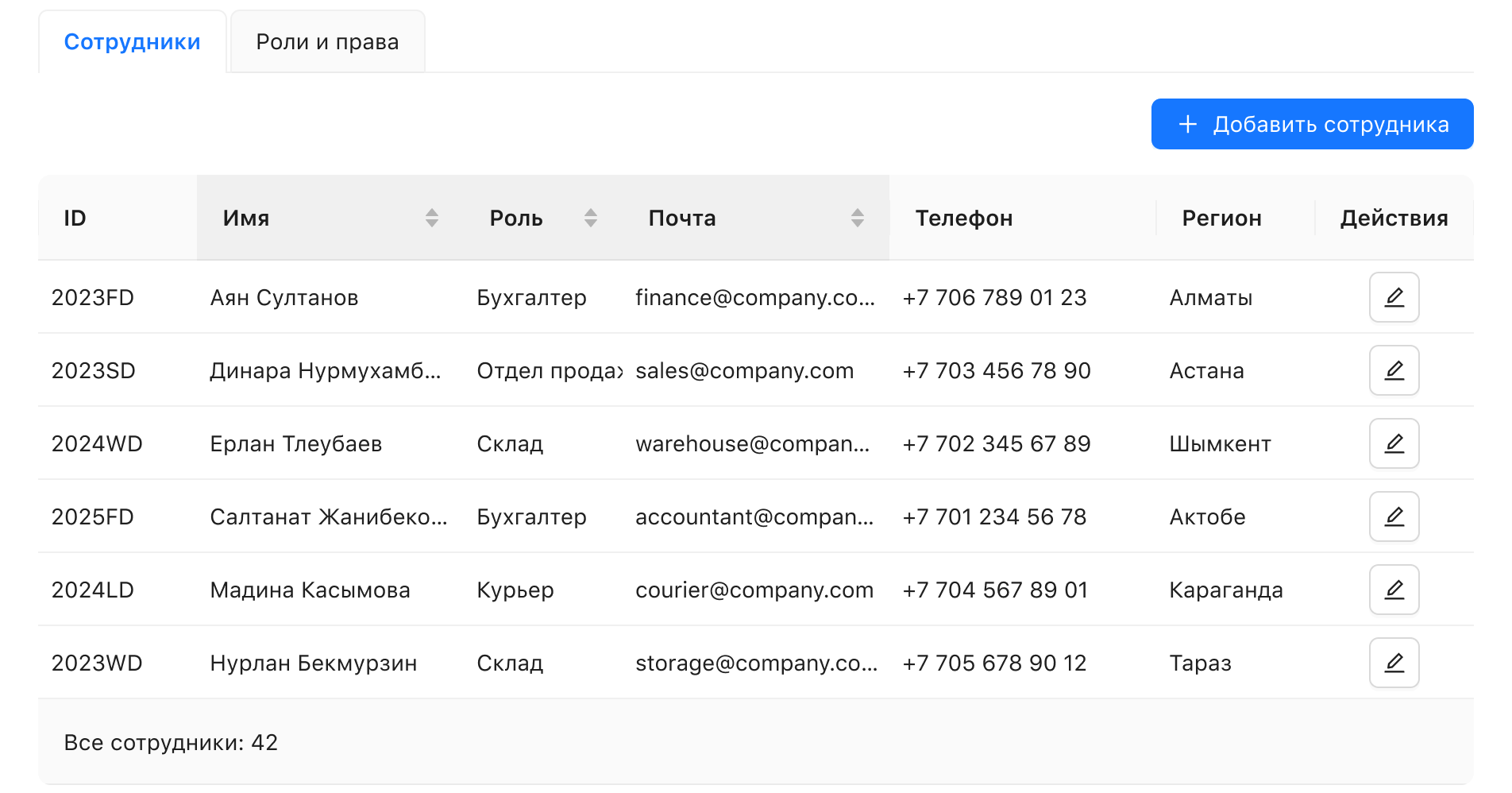Select the Сотрудники tab
Viewport: 1512px width, 793px height.
pos(132,42)
